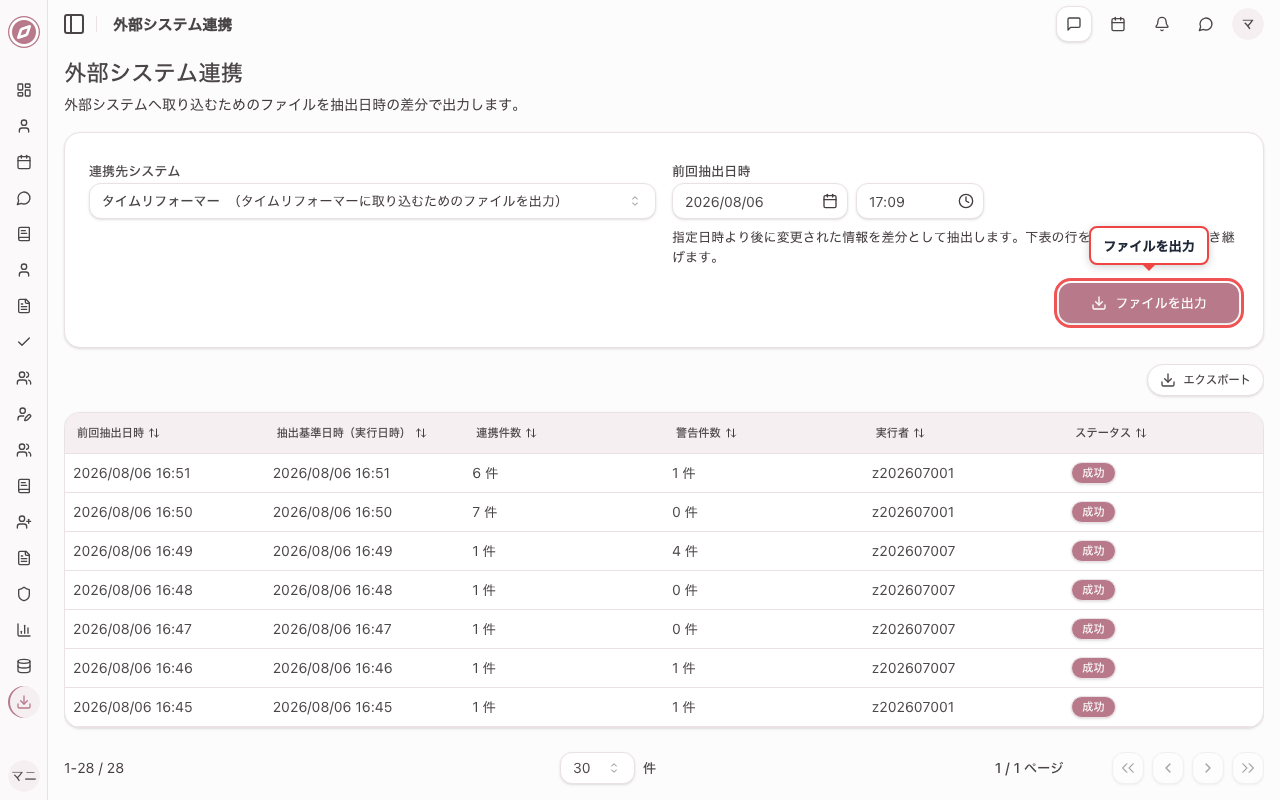Image resolution: width=1280 pixels, height=800 pixels.
Task: Open the calendar icon in top bar
Action: (1118, 24)
